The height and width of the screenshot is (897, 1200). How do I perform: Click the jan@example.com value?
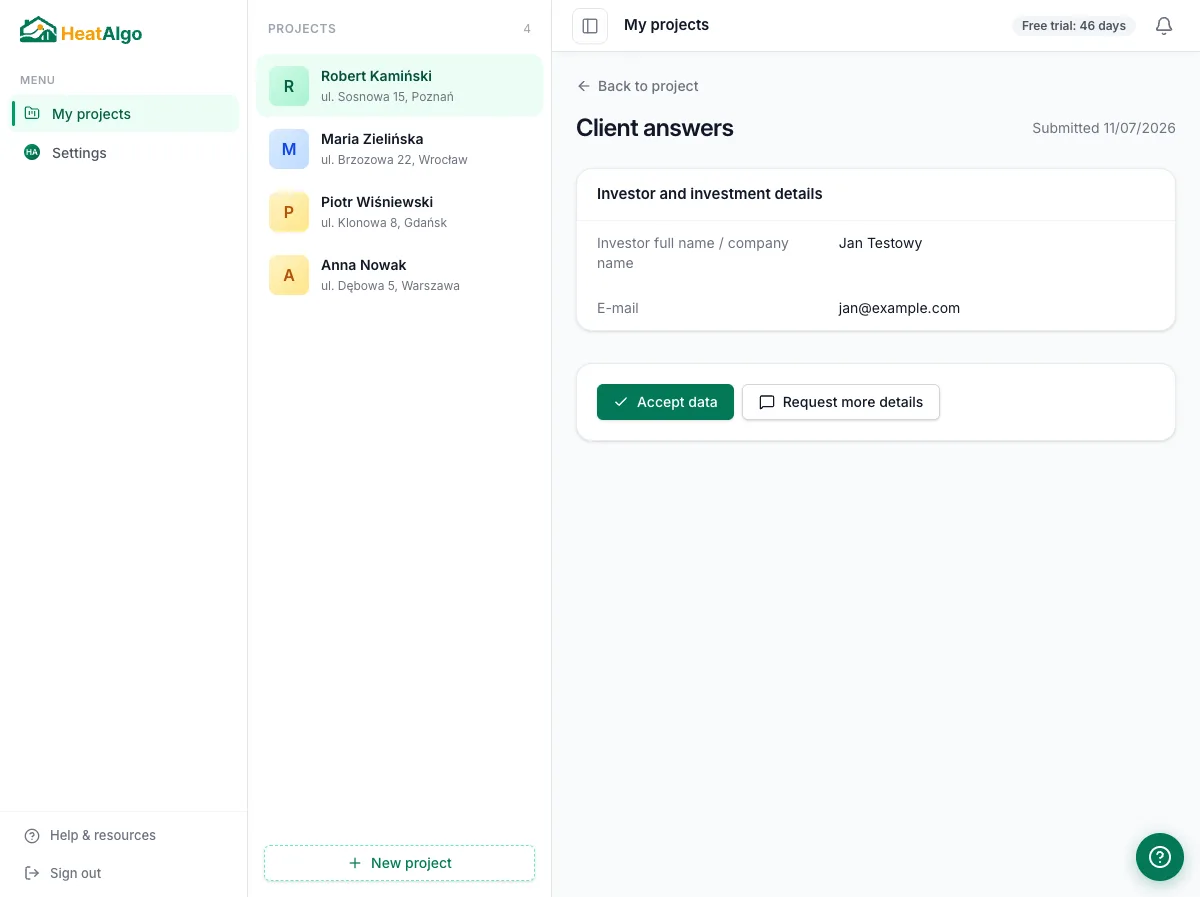(899, 308)
